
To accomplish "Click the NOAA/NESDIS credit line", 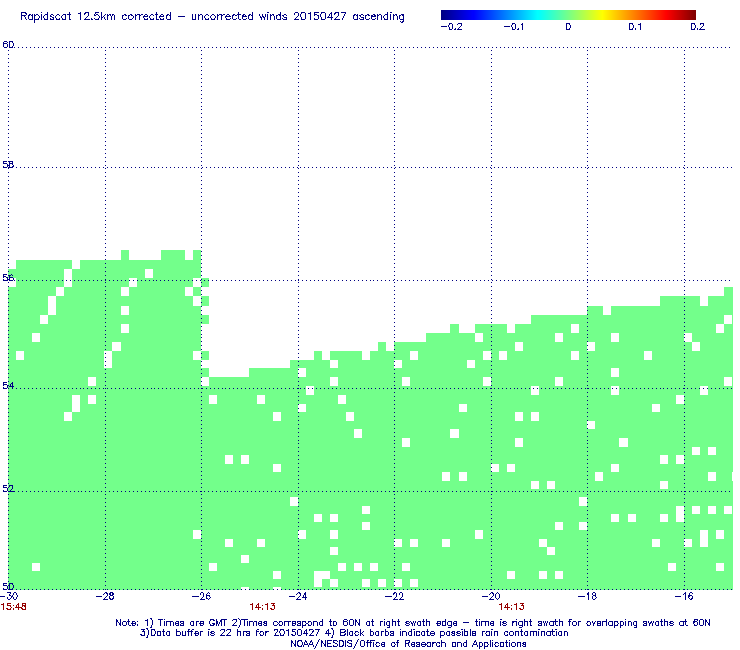I will coord(408,644).
